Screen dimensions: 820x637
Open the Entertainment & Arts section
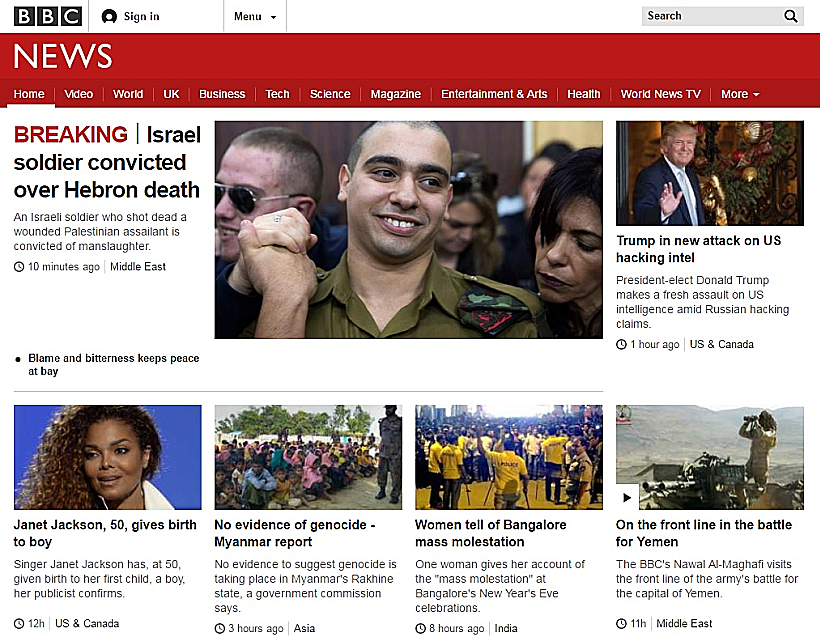point(494,94)
